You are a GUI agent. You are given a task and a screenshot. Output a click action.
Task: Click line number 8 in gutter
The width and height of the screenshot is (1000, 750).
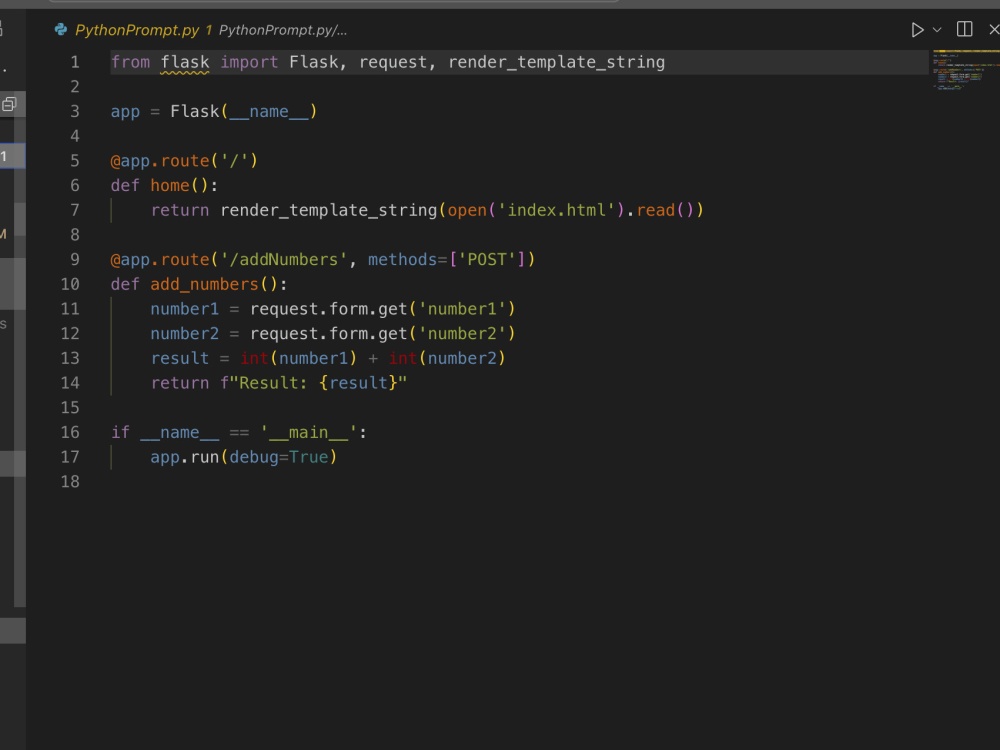(75, 235)
